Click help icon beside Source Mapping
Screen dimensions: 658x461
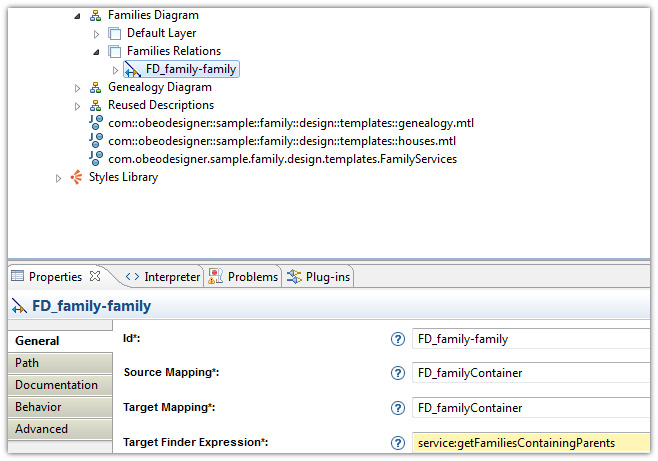[398, 373]
